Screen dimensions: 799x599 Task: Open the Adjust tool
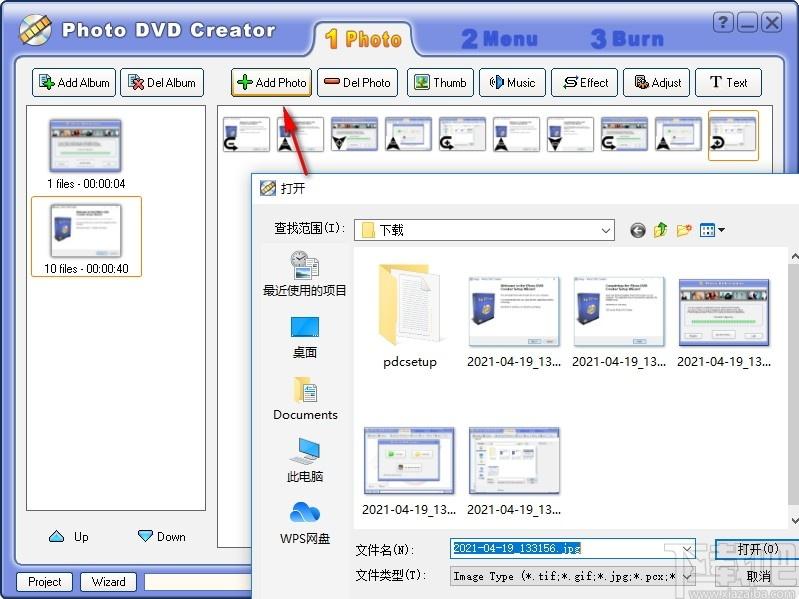tap(656, 83)
